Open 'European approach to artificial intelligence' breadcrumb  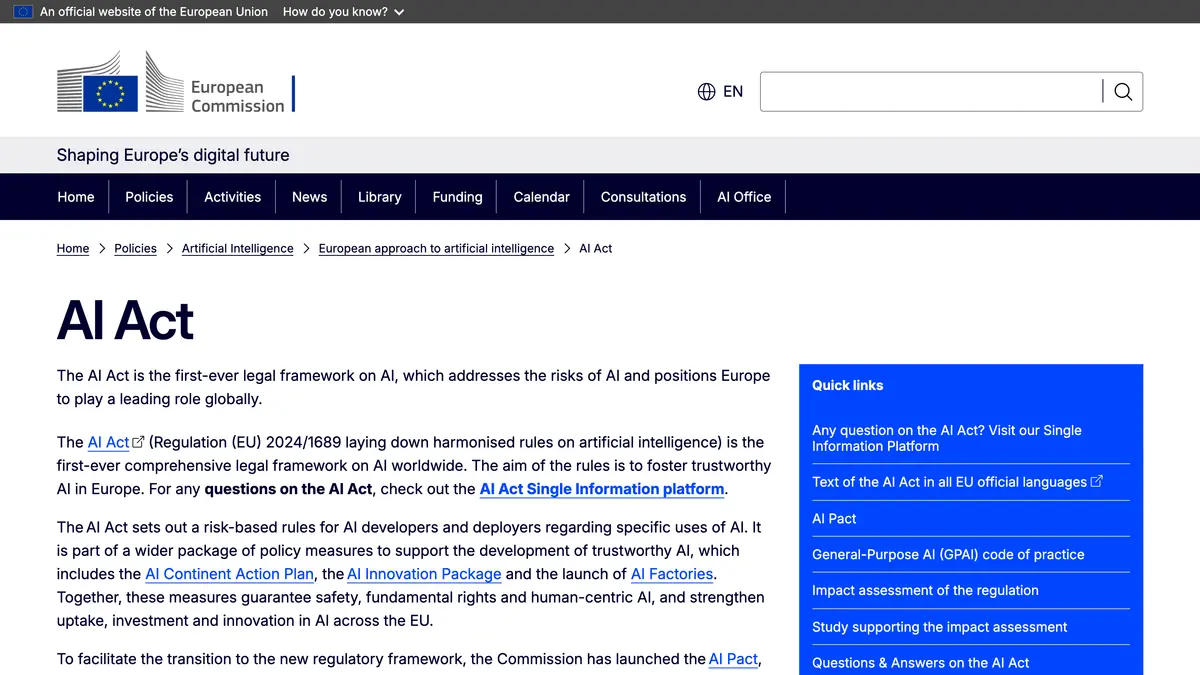[436, 248]
